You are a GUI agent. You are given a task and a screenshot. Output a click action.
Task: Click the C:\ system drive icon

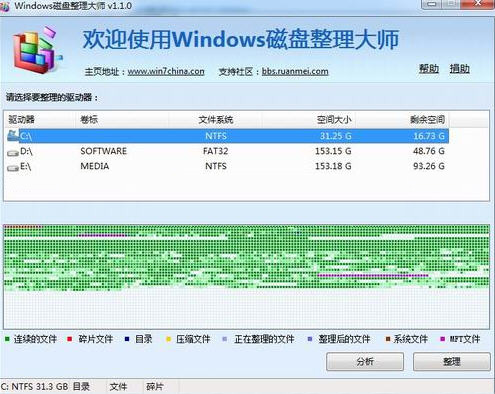[x=13, y=135]
